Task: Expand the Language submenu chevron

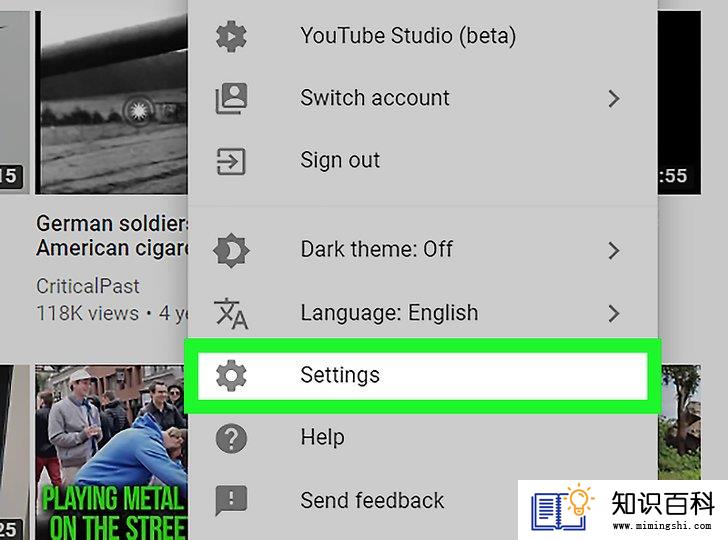Action: (614, 313)
